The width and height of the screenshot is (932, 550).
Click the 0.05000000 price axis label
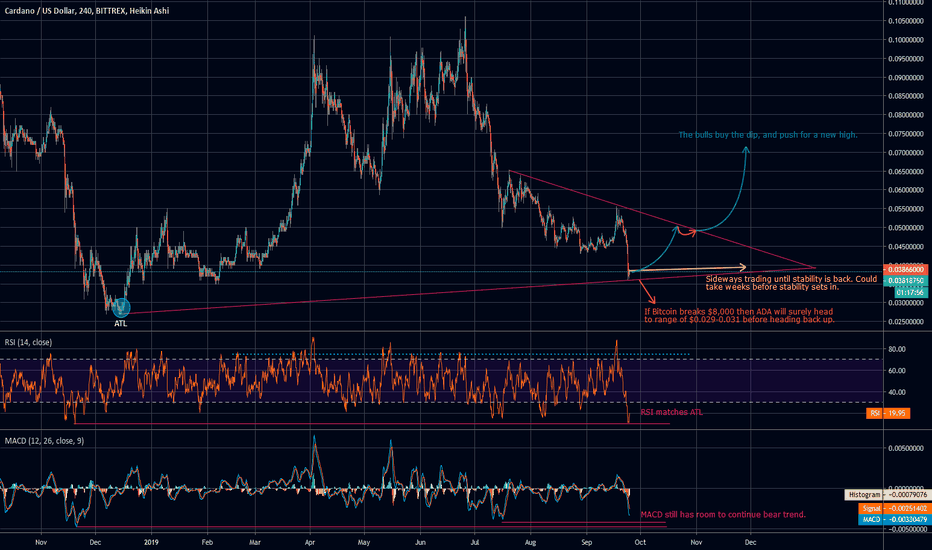pos(906,228)
